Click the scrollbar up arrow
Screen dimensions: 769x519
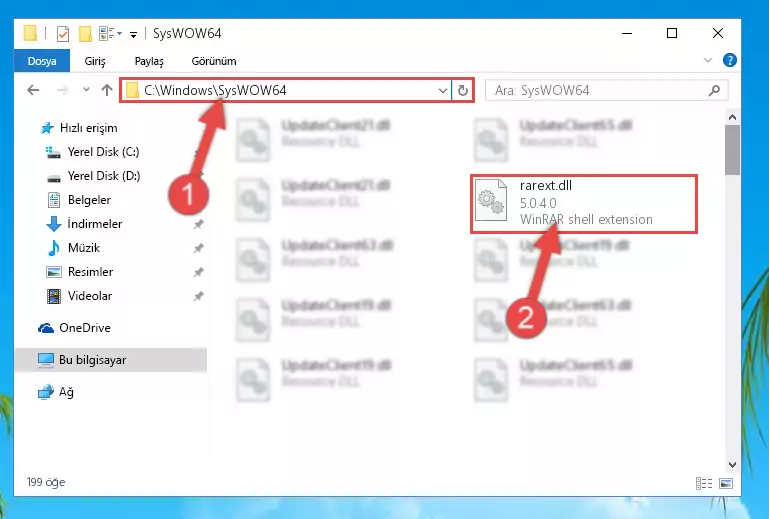click(x=732, y=117)
